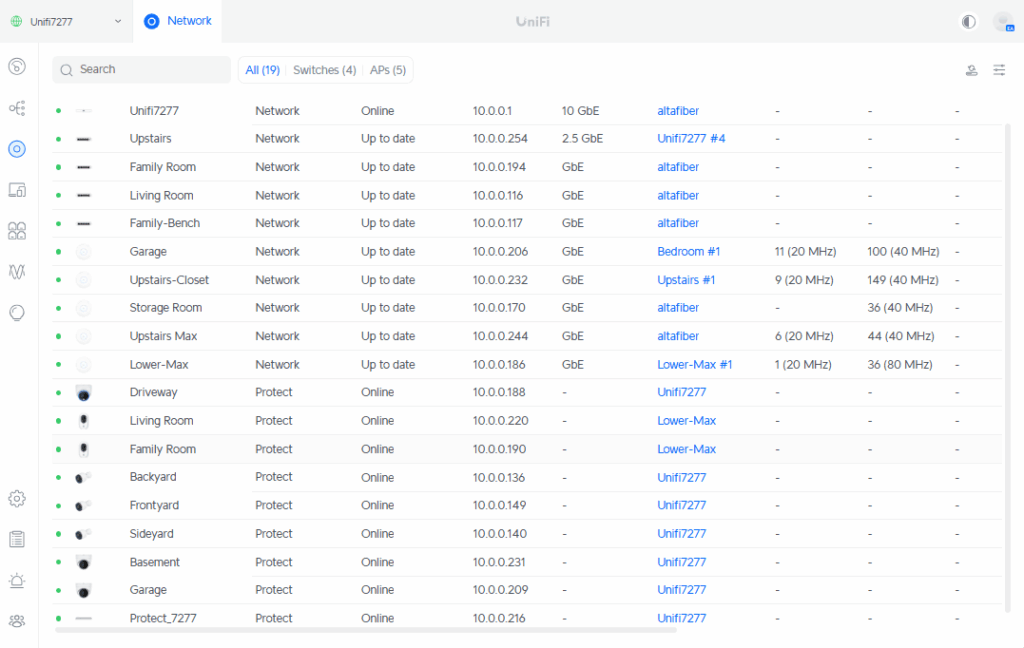Select the All (19) filter tab
1024x648 pixels.
[262, 70]
